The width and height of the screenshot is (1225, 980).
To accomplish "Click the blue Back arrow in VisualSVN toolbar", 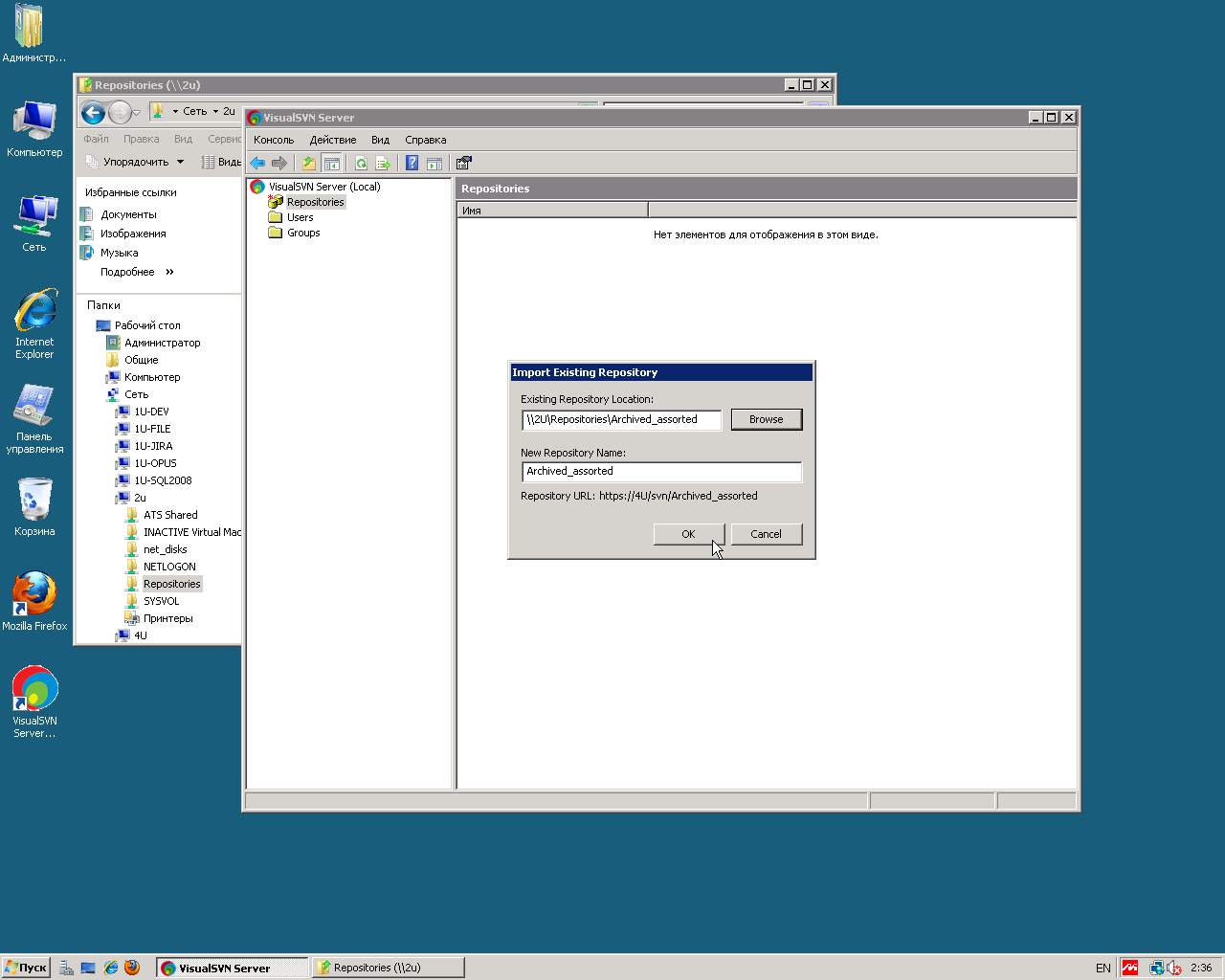I will (x=257, y=163).
